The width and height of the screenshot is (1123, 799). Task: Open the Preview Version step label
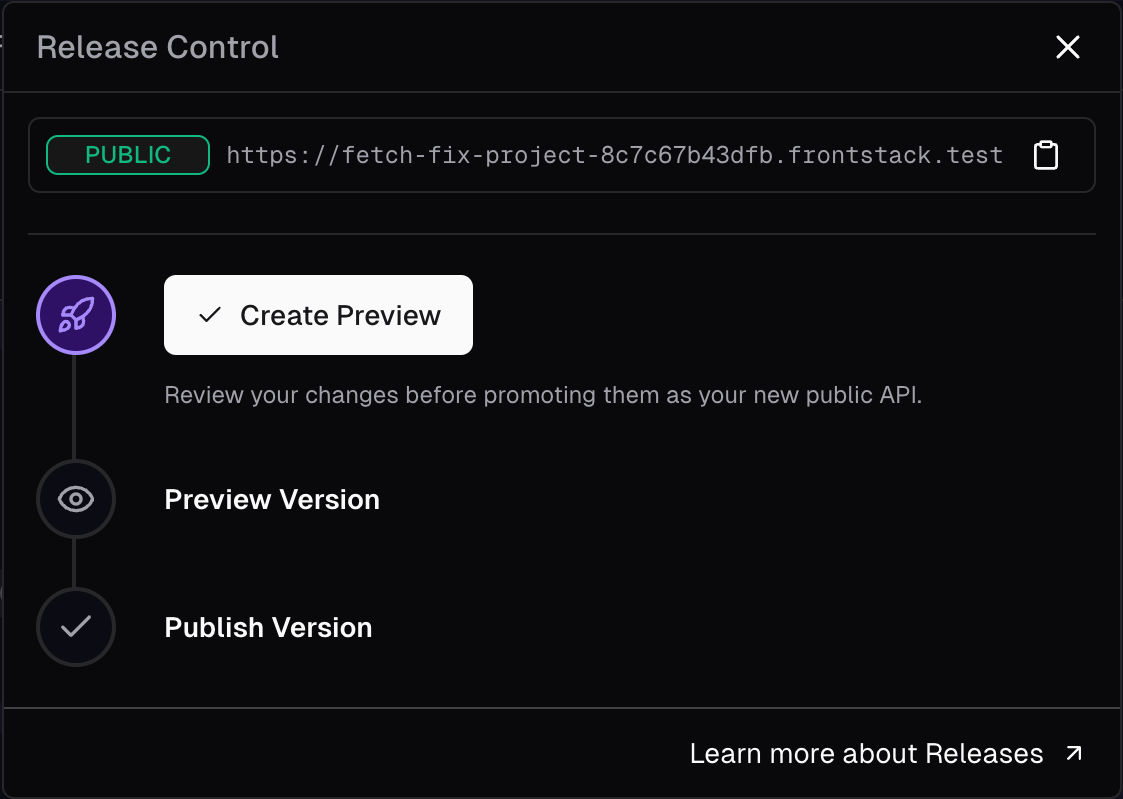tap(272, 500)
